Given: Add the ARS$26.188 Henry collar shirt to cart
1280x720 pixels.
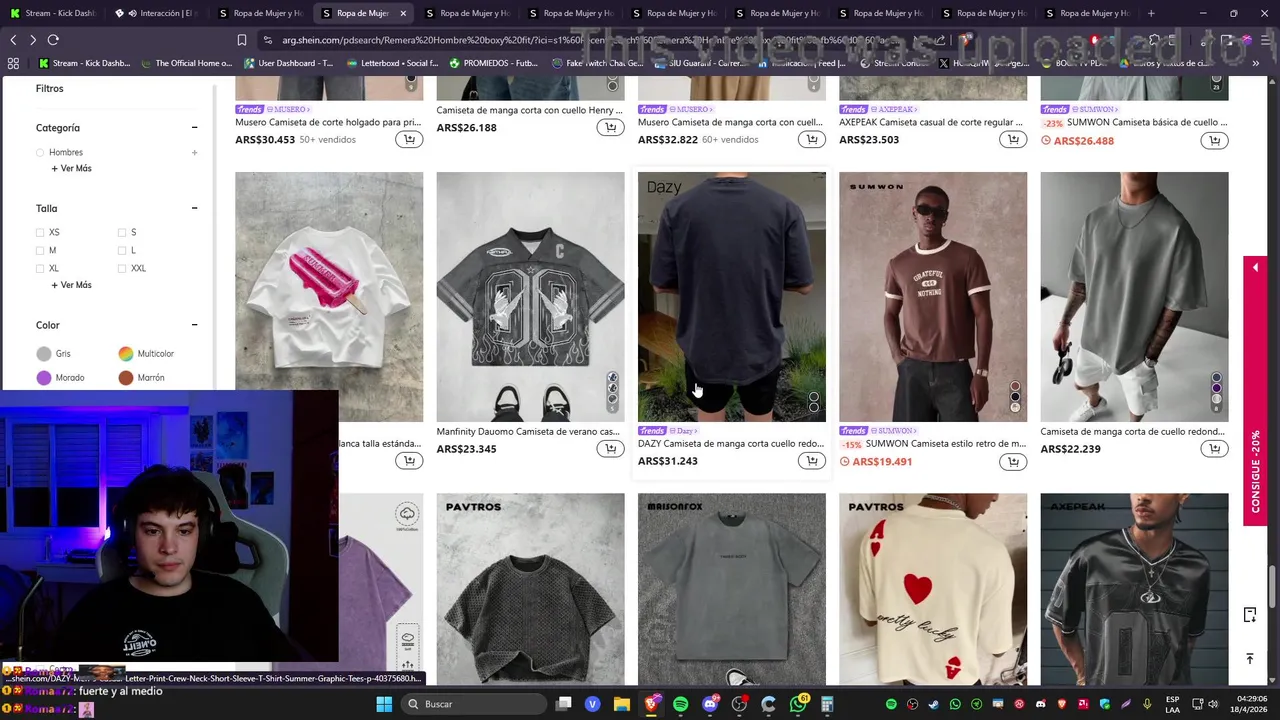Looking at the screenshot, I should click(x=611, y=128).
